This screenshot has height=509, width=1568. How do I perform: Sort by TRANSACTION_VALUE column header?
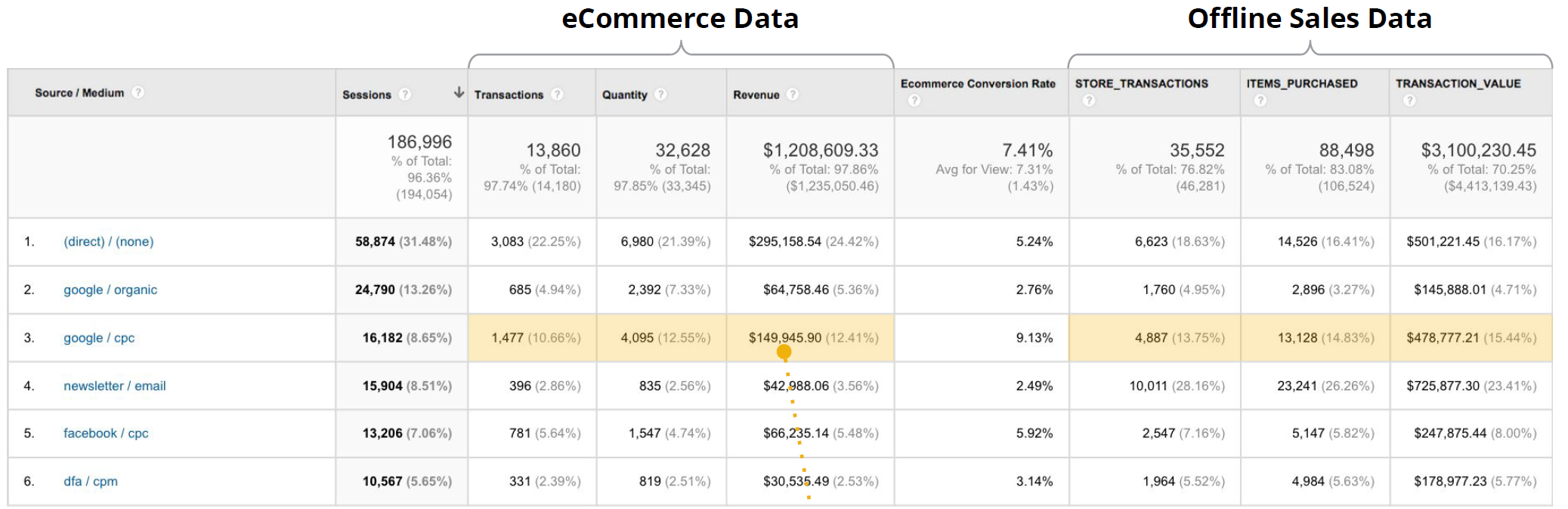tap(1458, 84)
